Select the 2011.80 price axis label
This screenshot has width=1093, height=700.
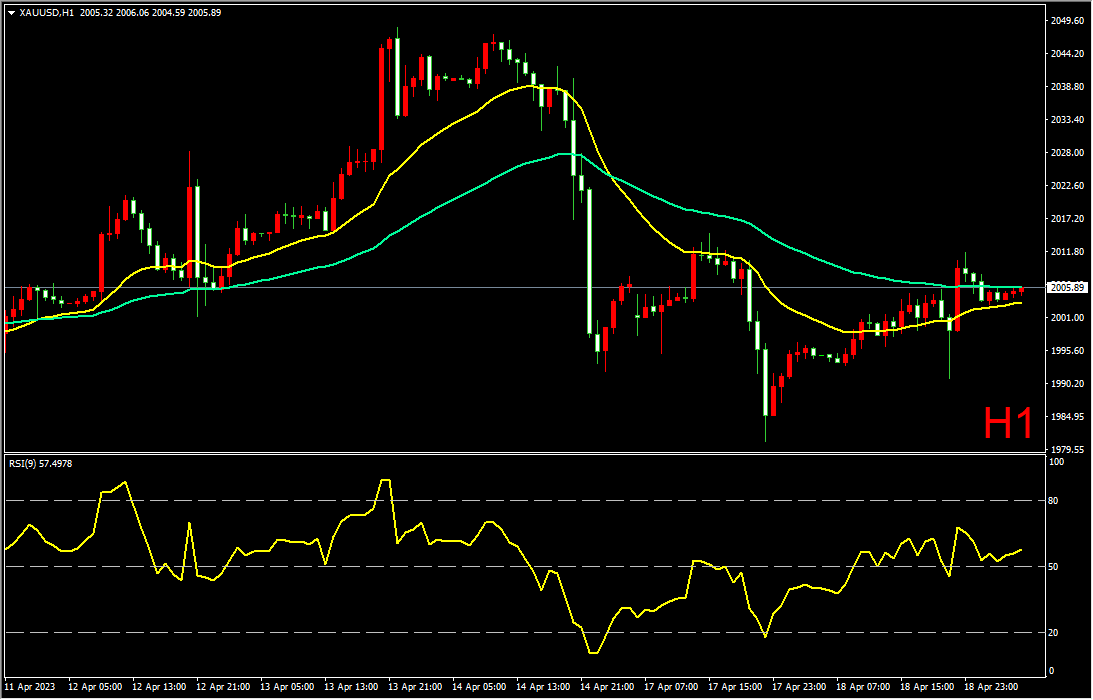[x=1067, y=251]
